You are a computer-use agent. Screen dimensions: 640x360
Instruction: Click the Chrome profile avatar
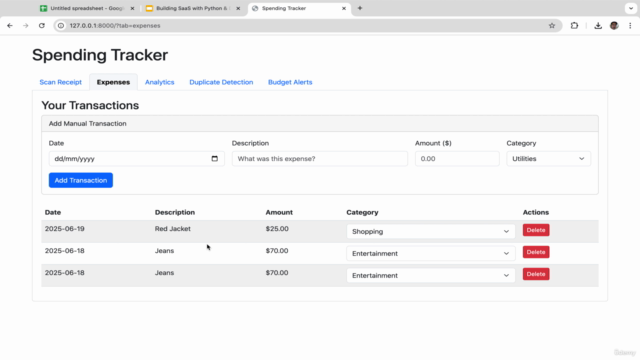click(x=614, y=25)
